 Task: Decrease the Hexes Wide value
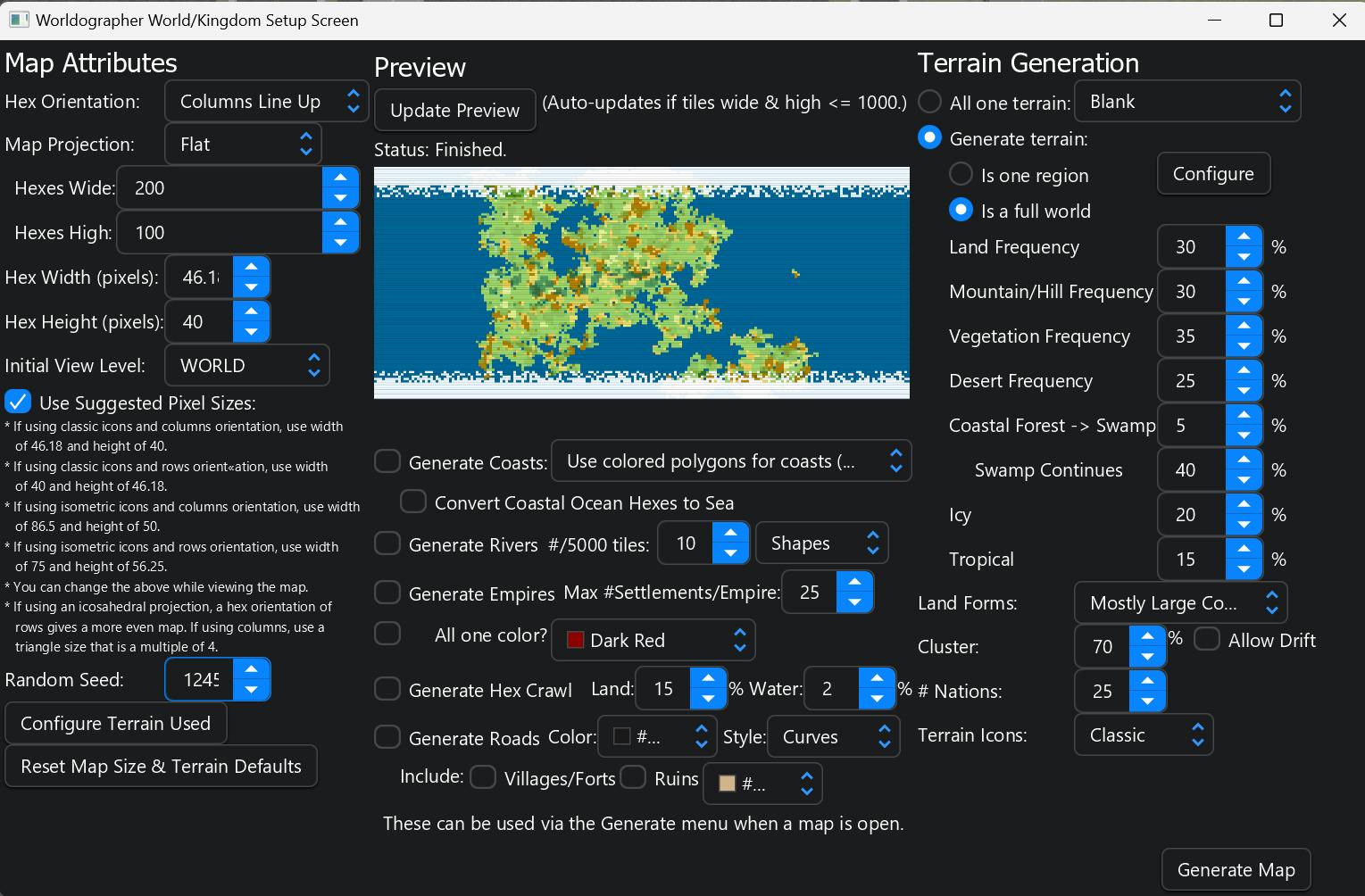click(x=340, y=197)
